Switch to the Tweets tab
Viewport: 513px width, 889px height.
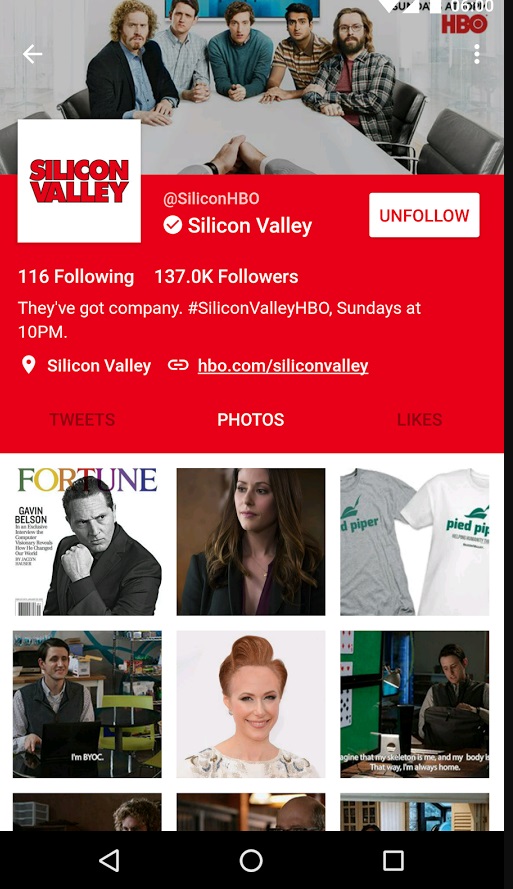coord(82,420)
